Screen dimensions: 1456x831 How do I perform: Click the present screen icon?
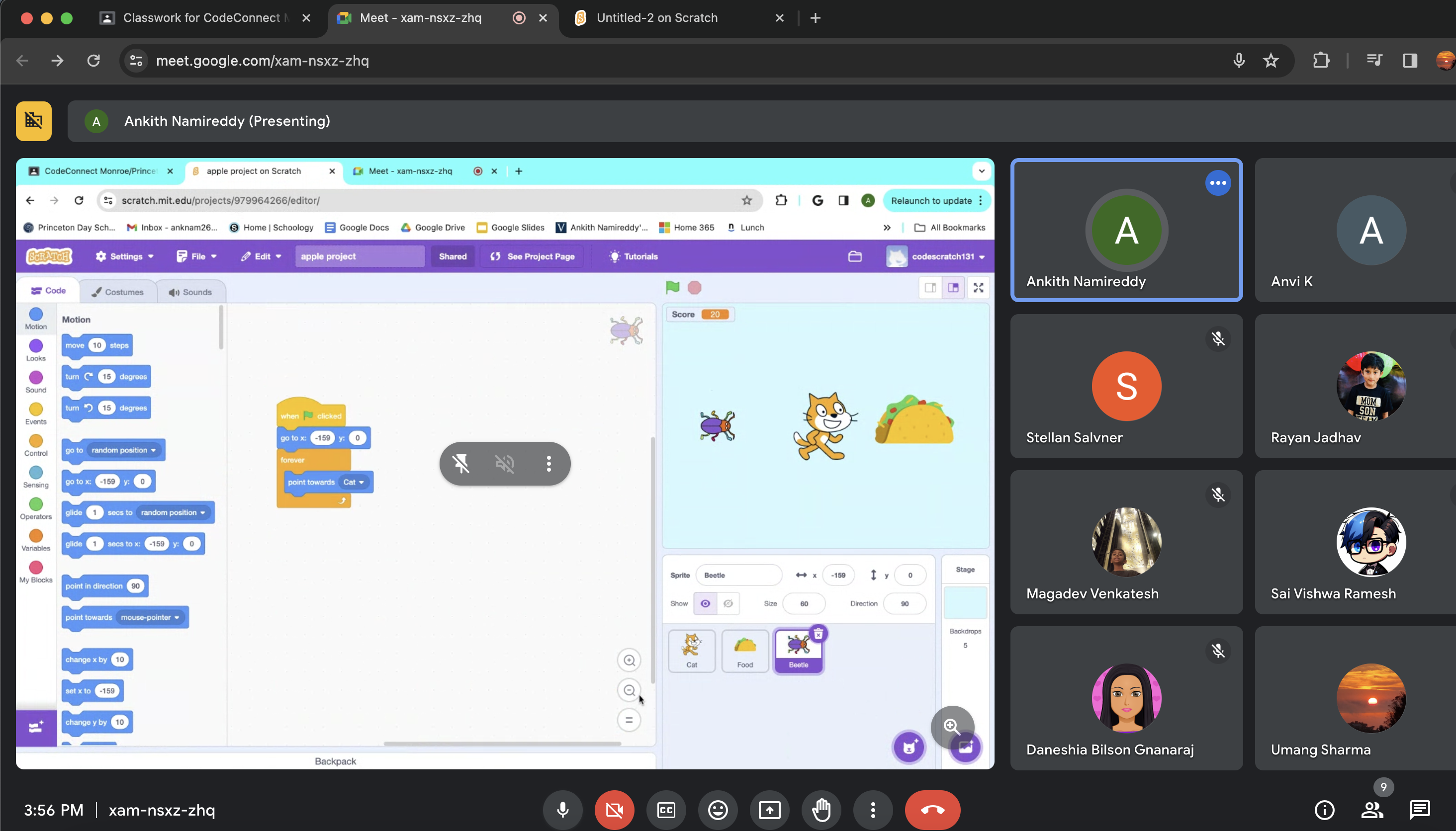769,809
